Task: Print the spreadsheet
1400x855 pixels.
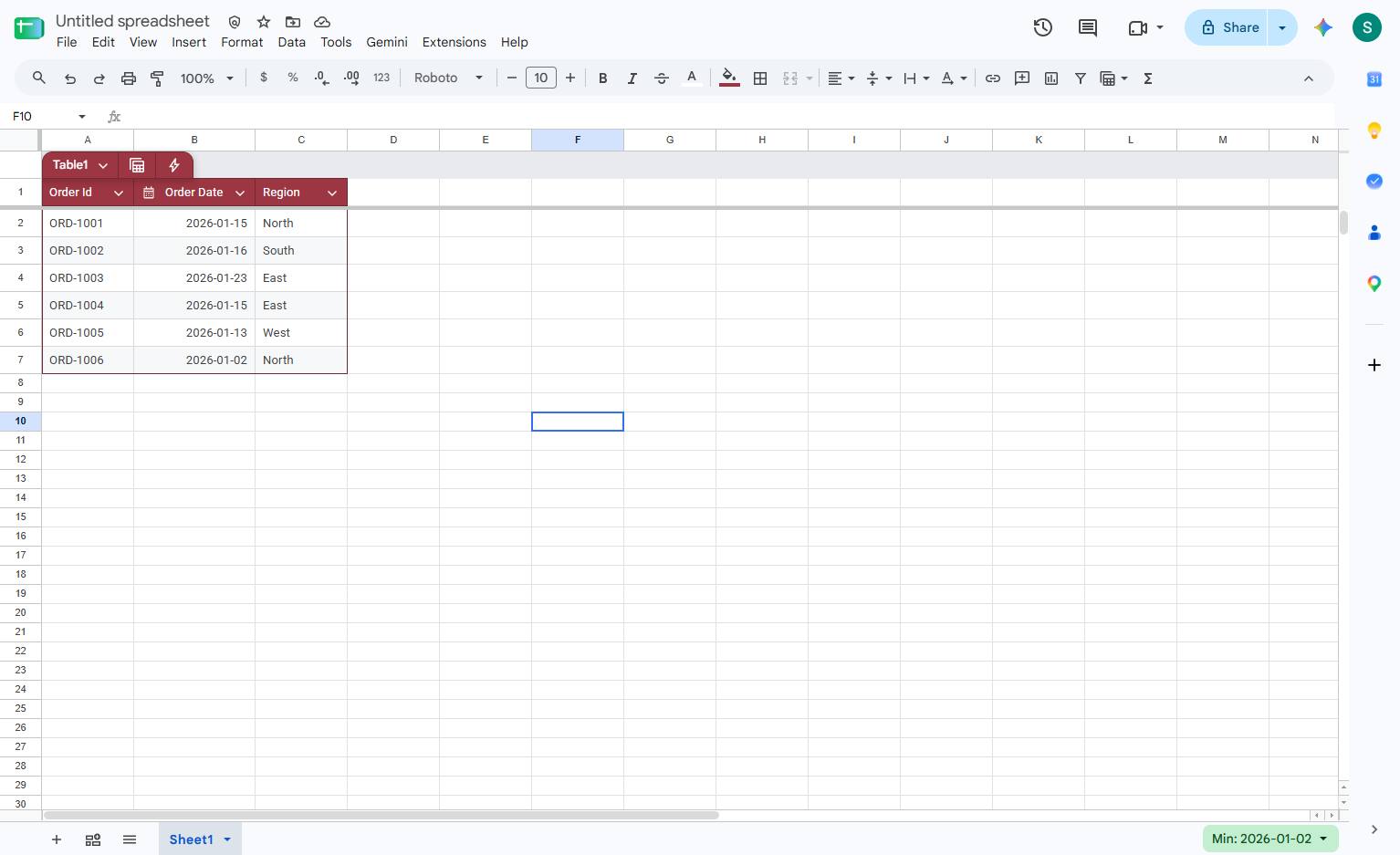Action: point(129,78)
